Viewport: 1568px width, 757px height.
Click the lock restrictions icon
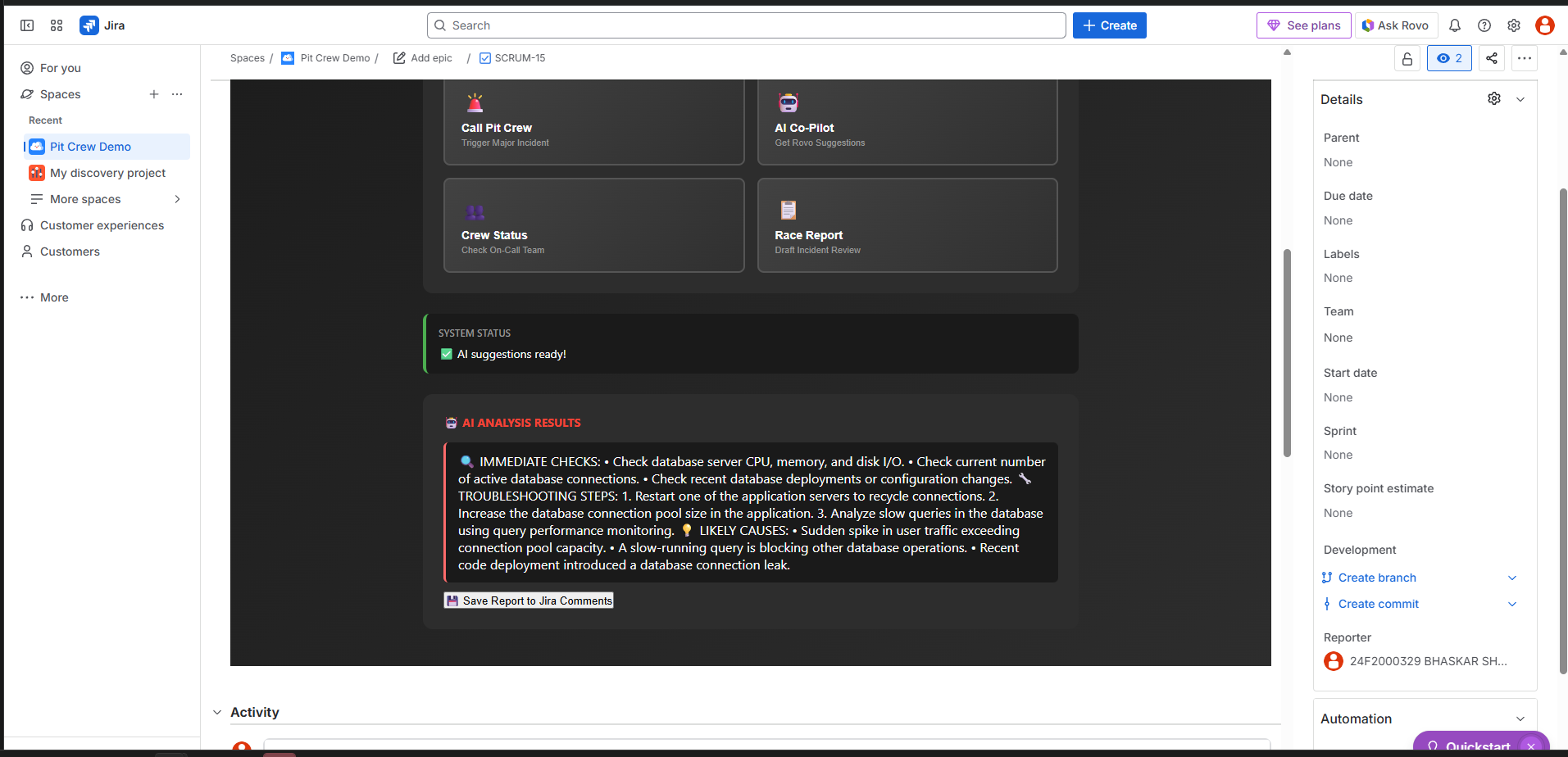coord(1407,58)
